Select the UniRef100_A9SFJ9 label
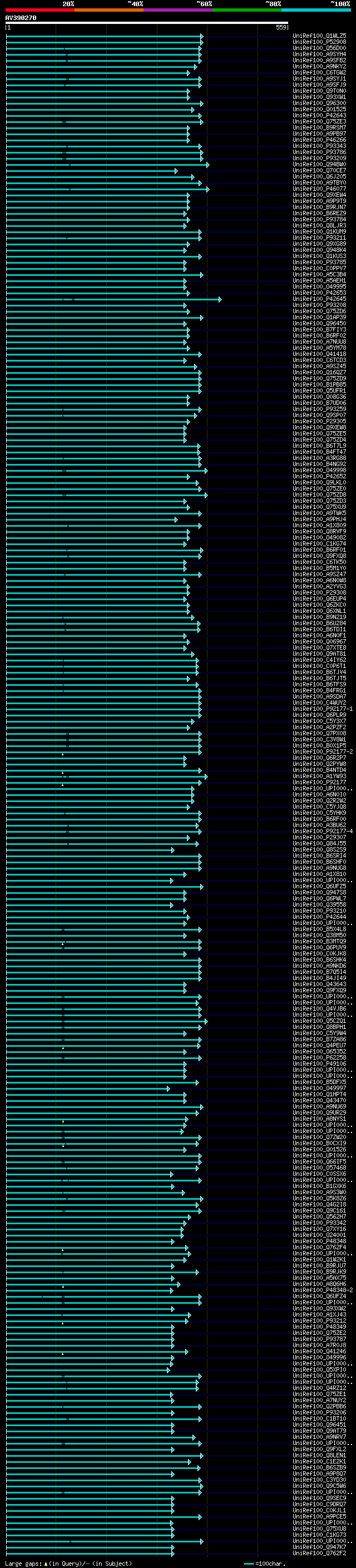356x1568 pixels. click(x=319, y=85)
